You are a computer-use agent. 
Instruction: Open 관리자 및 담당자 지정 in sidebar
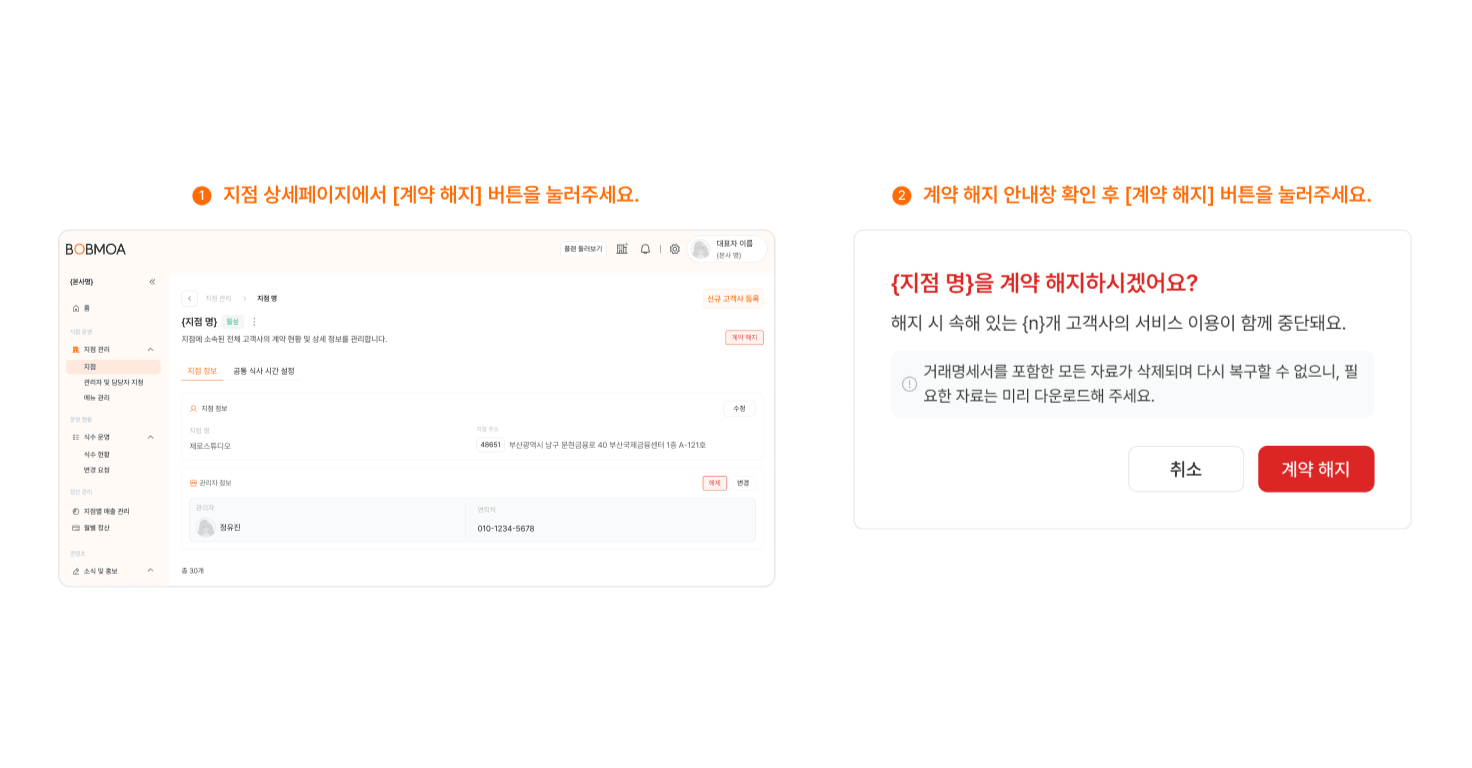(x=113, y=382)
